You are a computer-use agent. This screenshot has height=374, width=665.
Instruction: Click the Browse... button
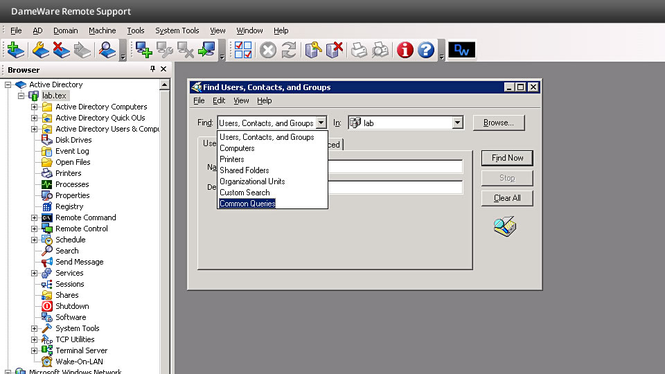499,123
